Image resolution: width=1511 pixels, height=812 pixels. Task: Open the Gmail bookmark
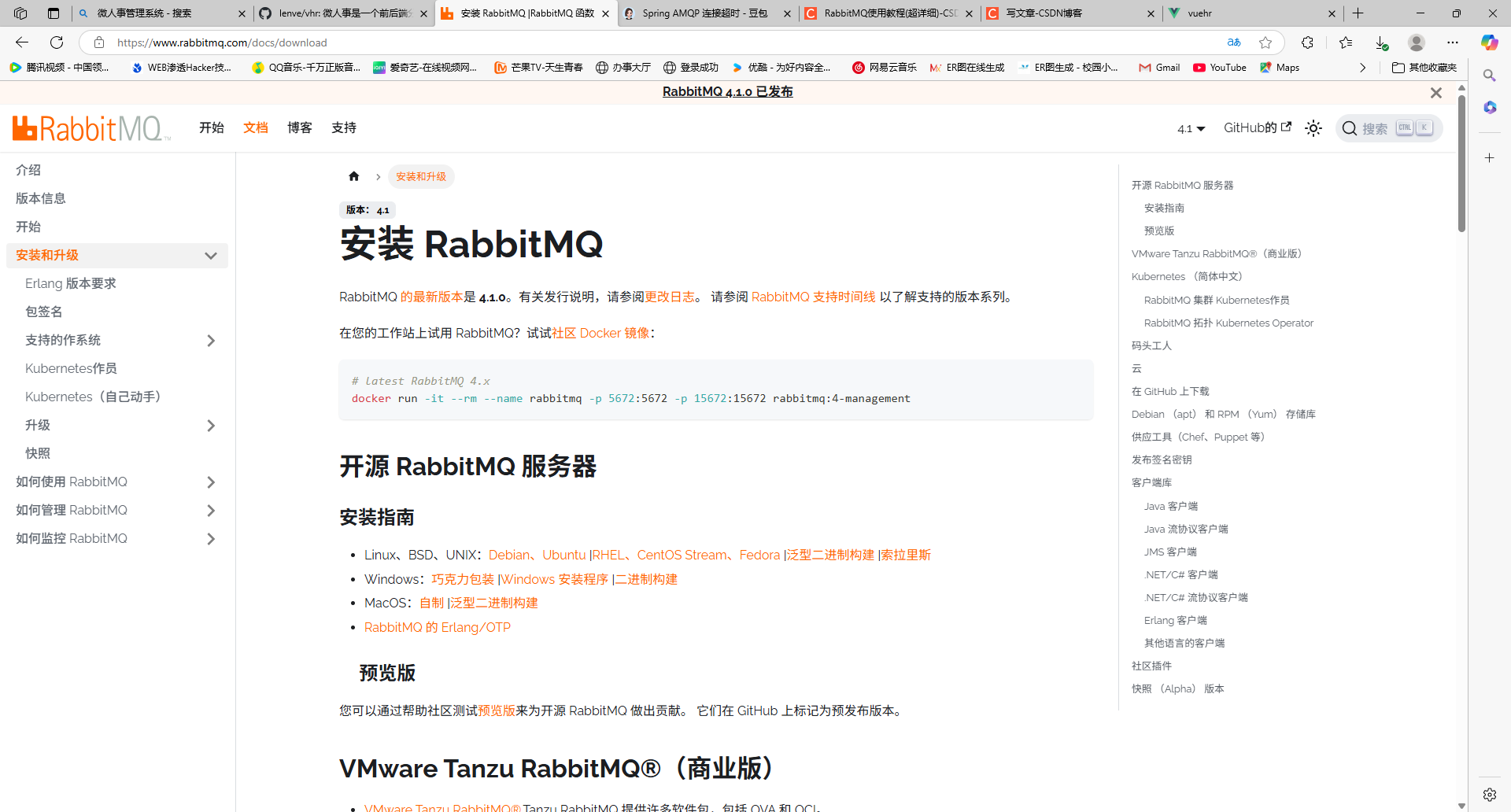[1159, 68]
